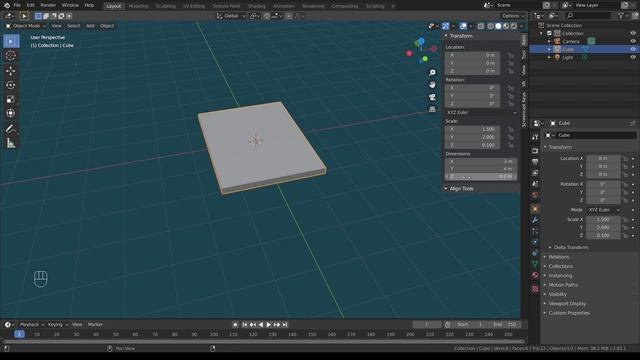Open the Output properties tab
Viewport: 640px width, 360px height.
[535, 162]
